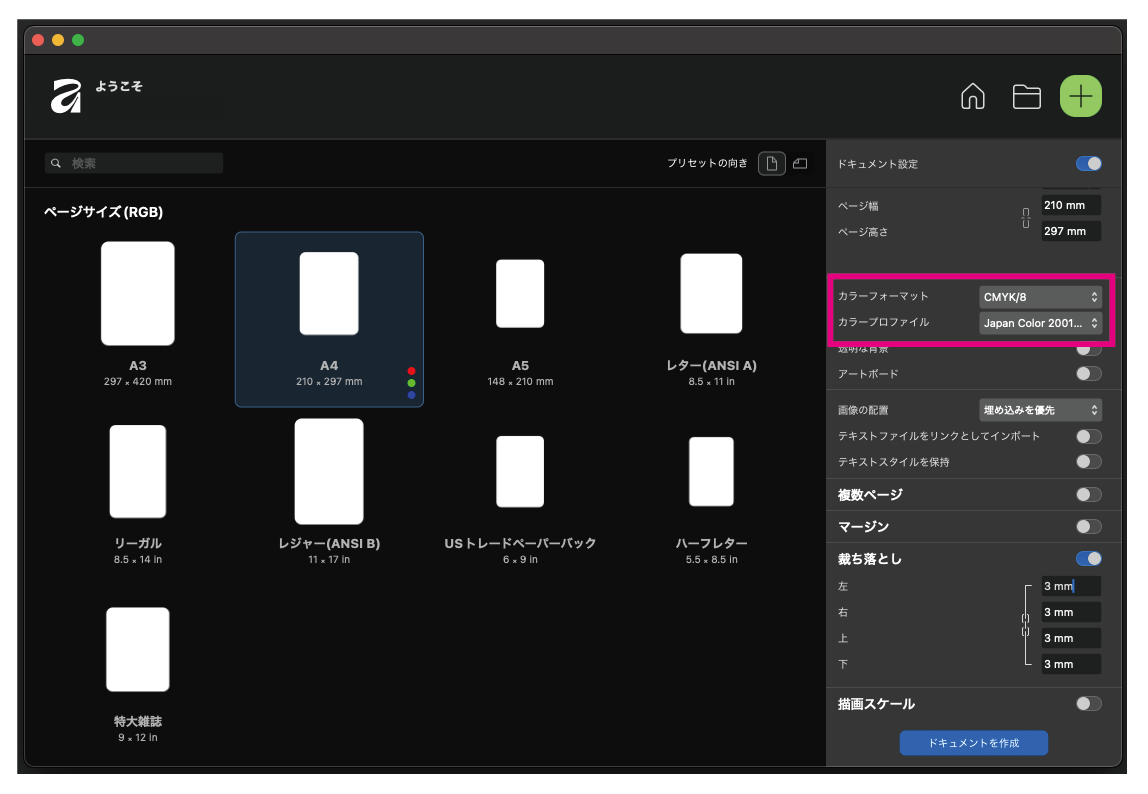This screenshot has height=794, width=1148.
Task: Click the Affinity logo icon
Action: [x=67, y=96]
